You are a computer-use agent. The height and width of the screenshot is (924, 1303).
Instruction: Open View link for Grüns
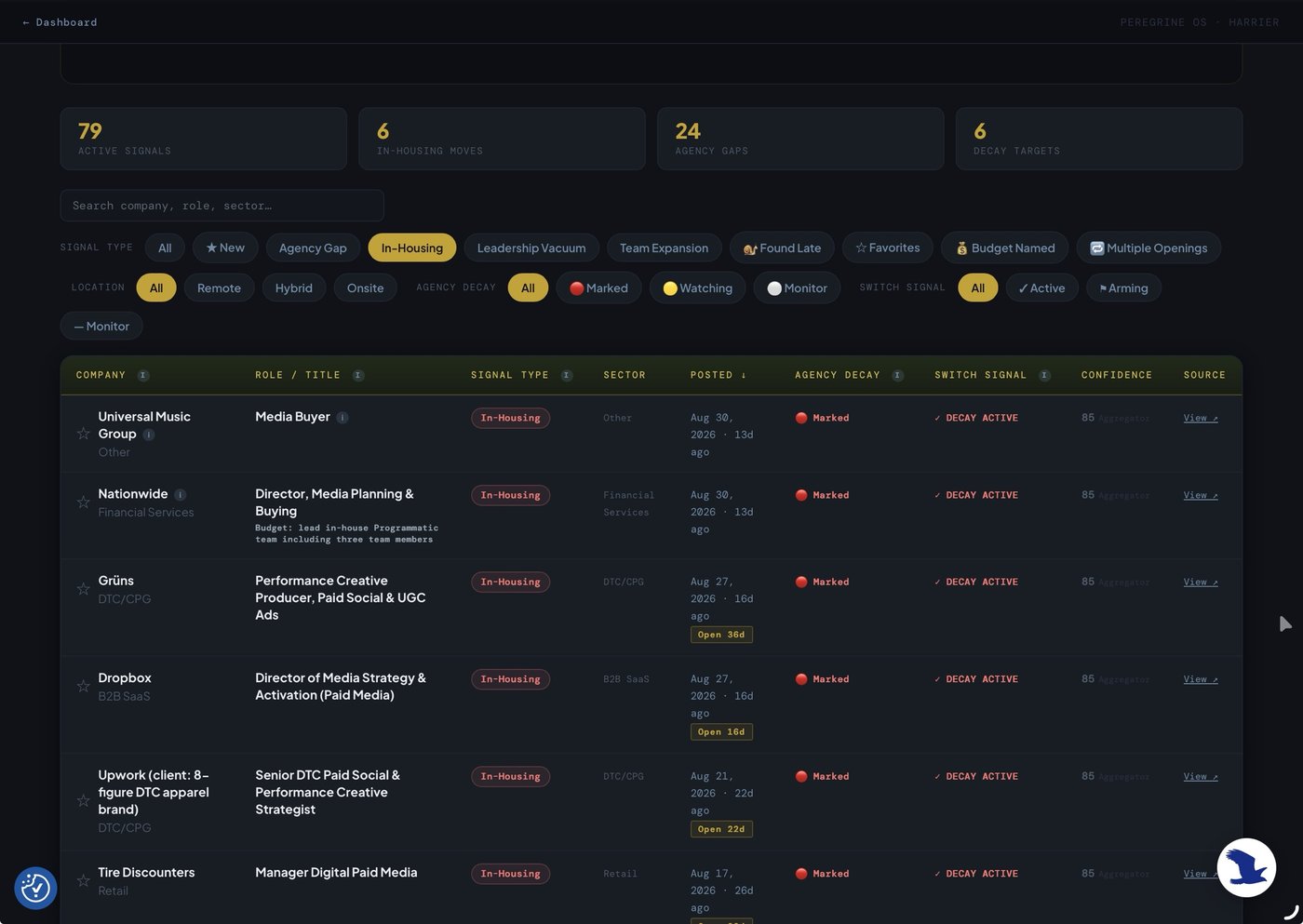pyautogui.click(x=1201, y=582)
